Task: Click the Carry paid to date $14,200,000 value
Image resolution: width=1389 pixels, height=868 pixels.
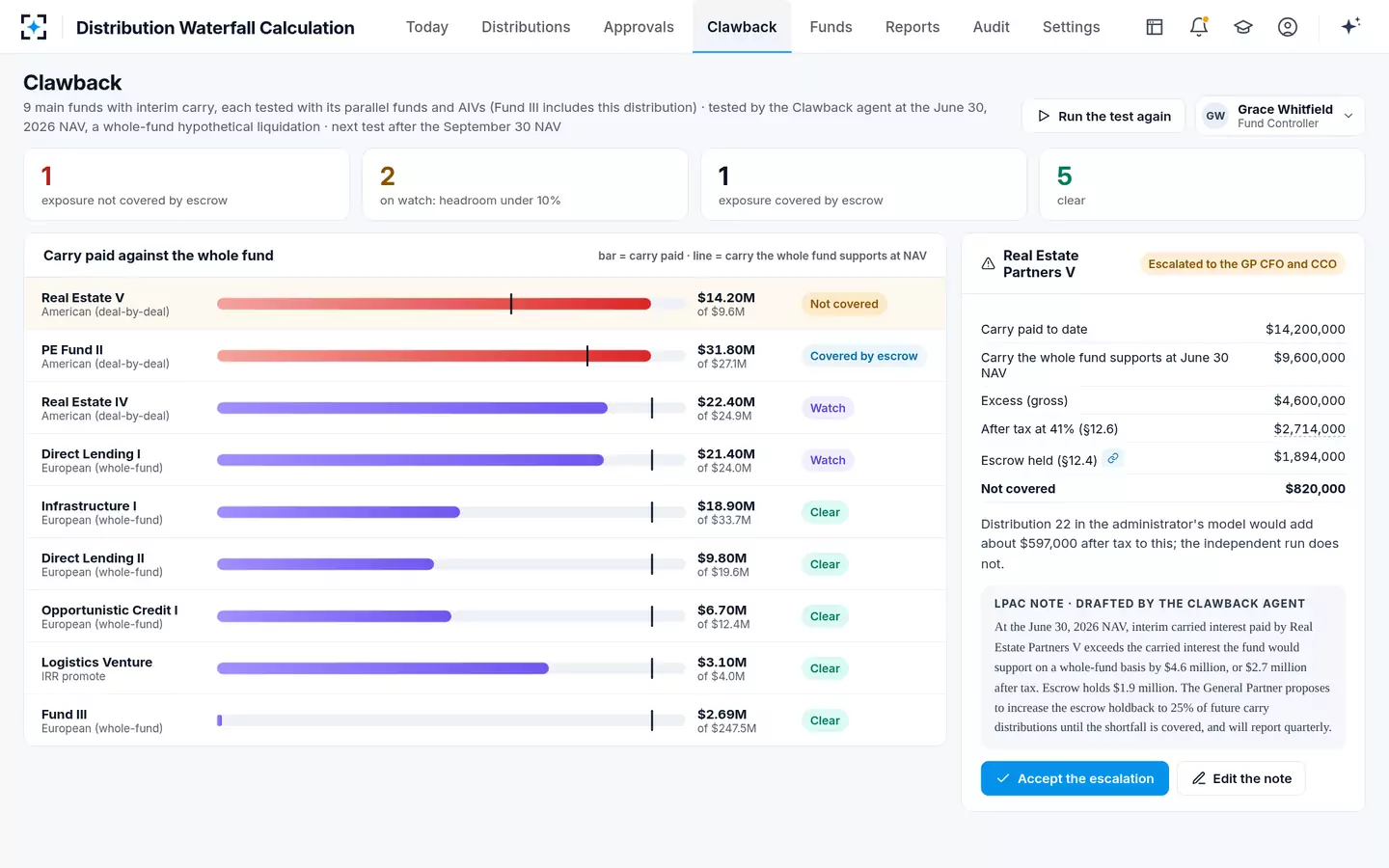Action: (1305, 329)
